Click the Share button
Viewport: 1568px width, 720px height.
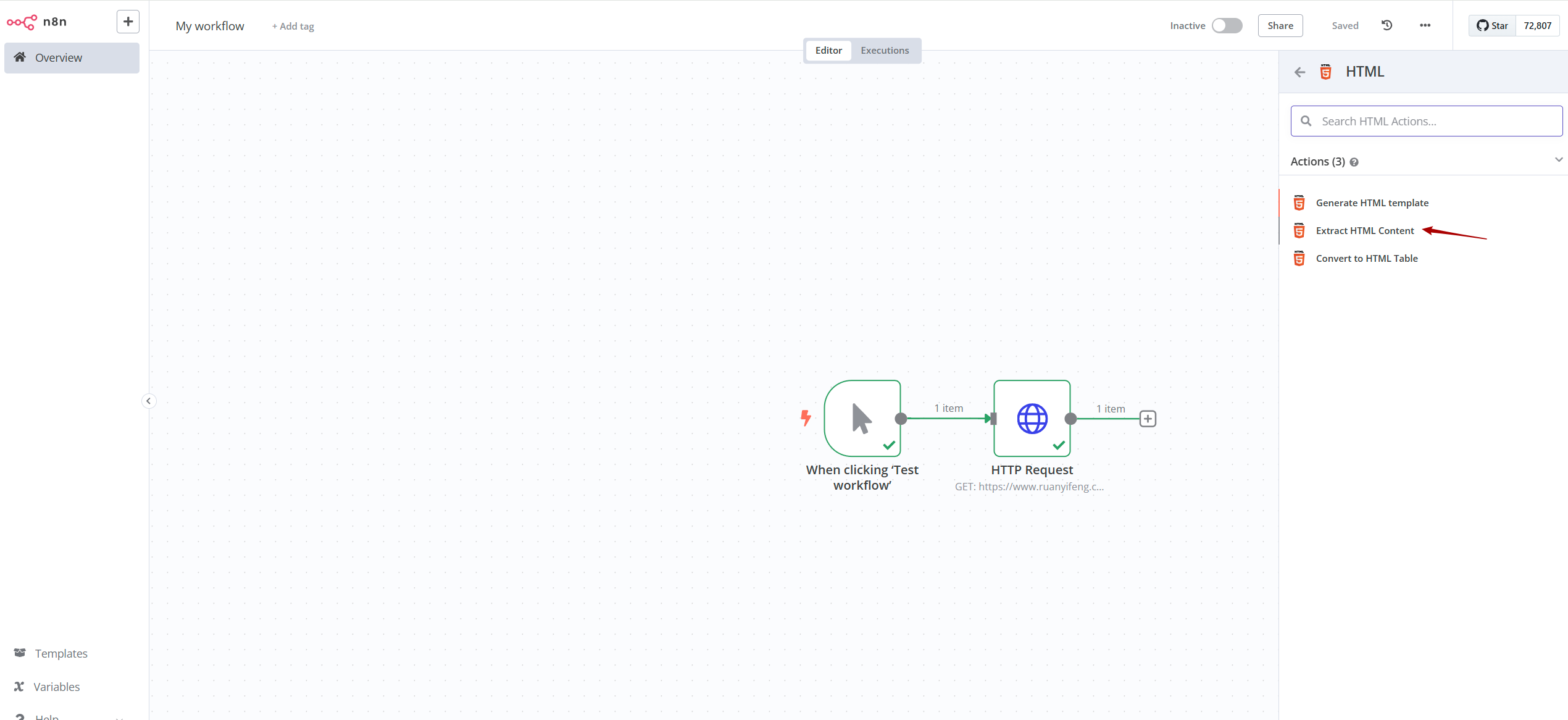click(1280, 25)
